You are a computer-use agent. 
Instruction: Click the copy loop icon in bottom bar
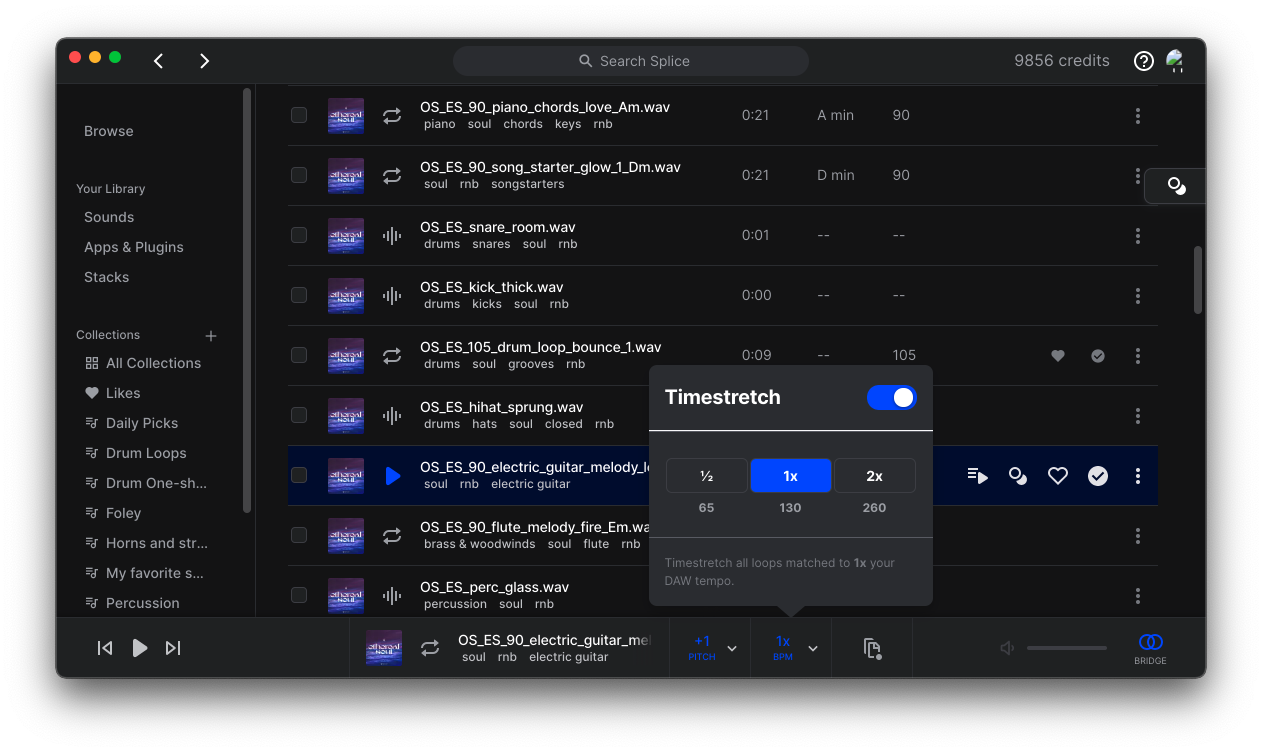871,647
